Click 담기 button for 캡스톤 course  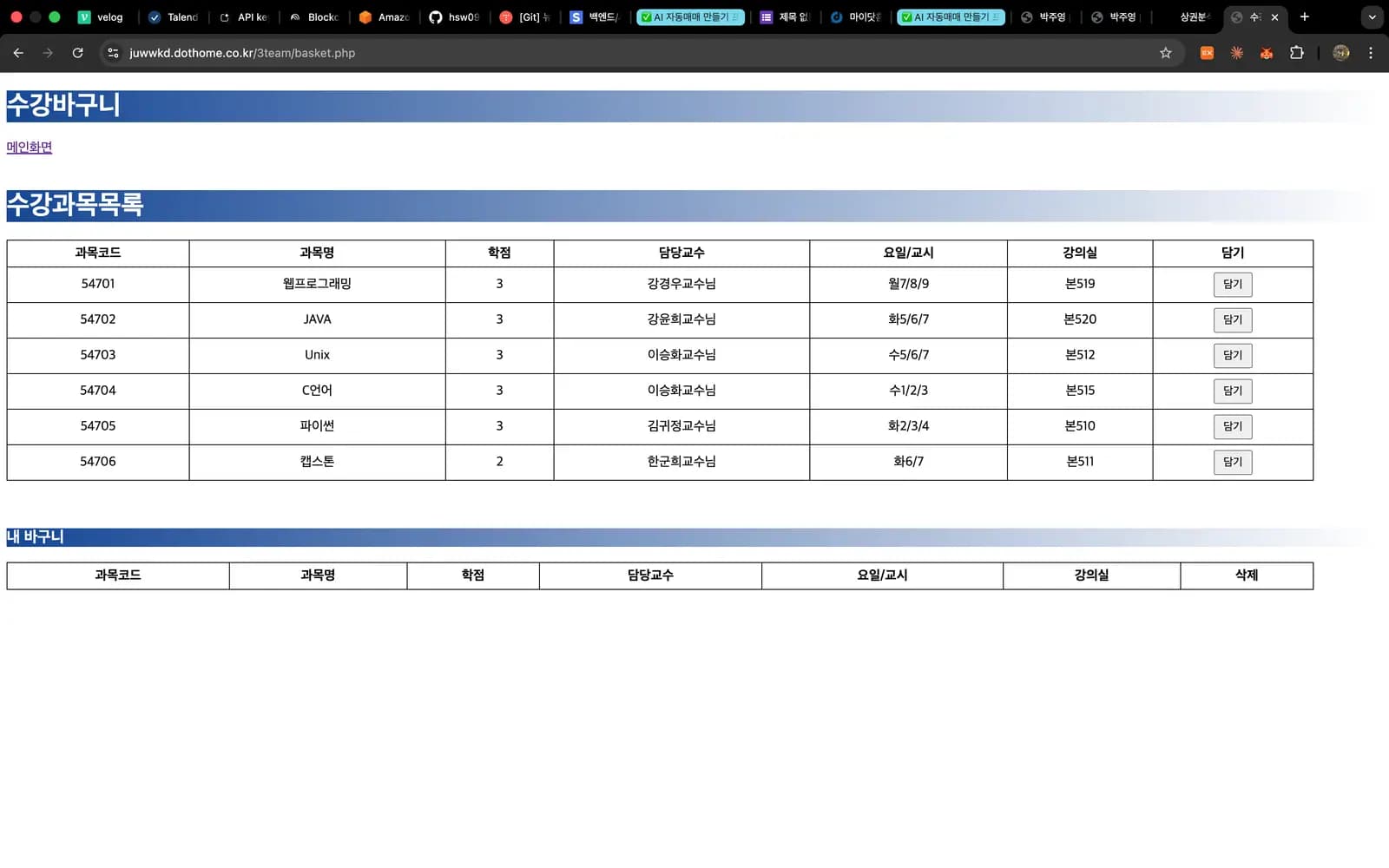point(1233,463)
